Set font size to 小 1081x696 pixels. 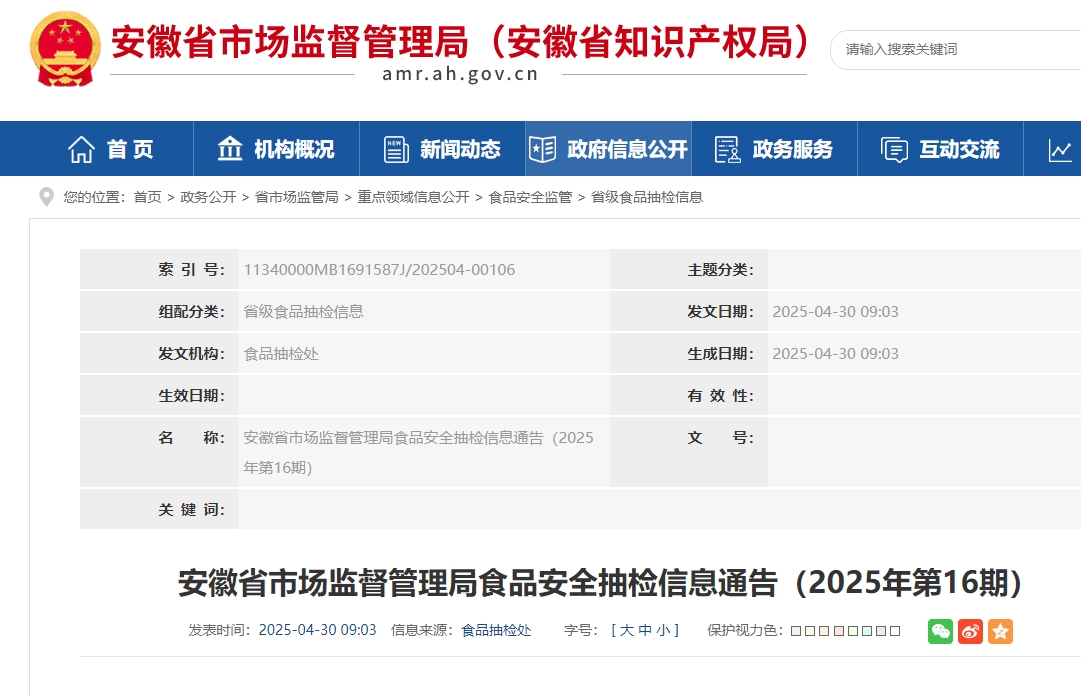tap(663, 630)
